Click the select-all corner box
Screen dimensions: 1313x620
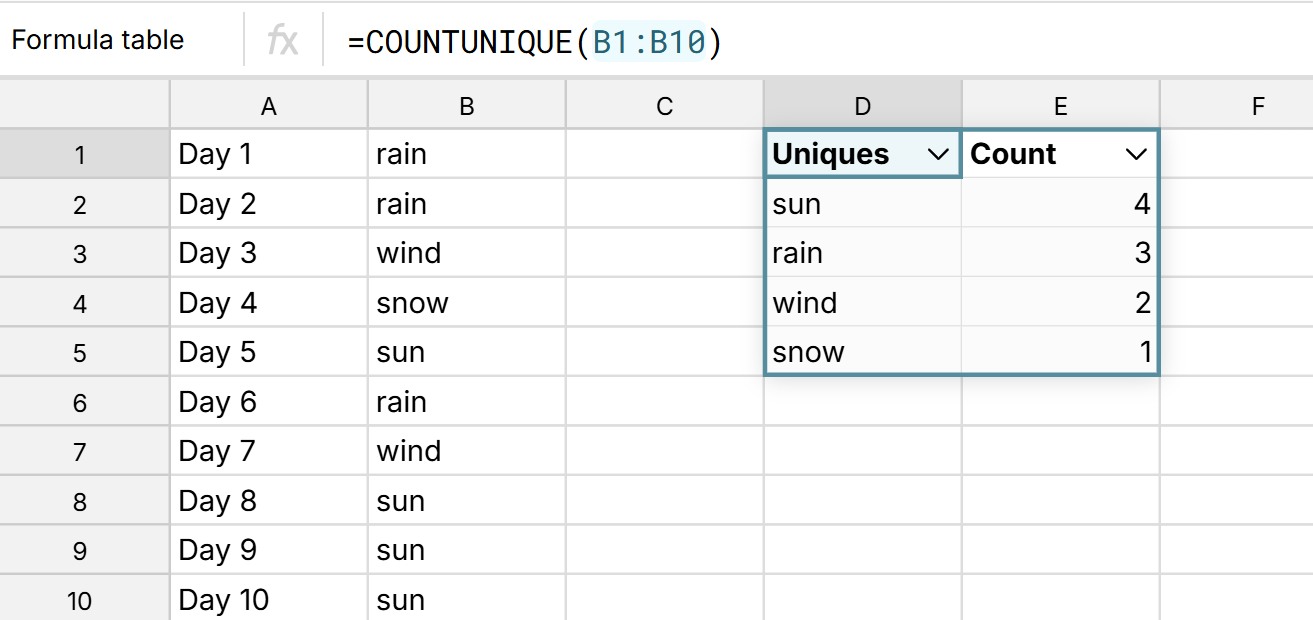[x=84, y=106]
